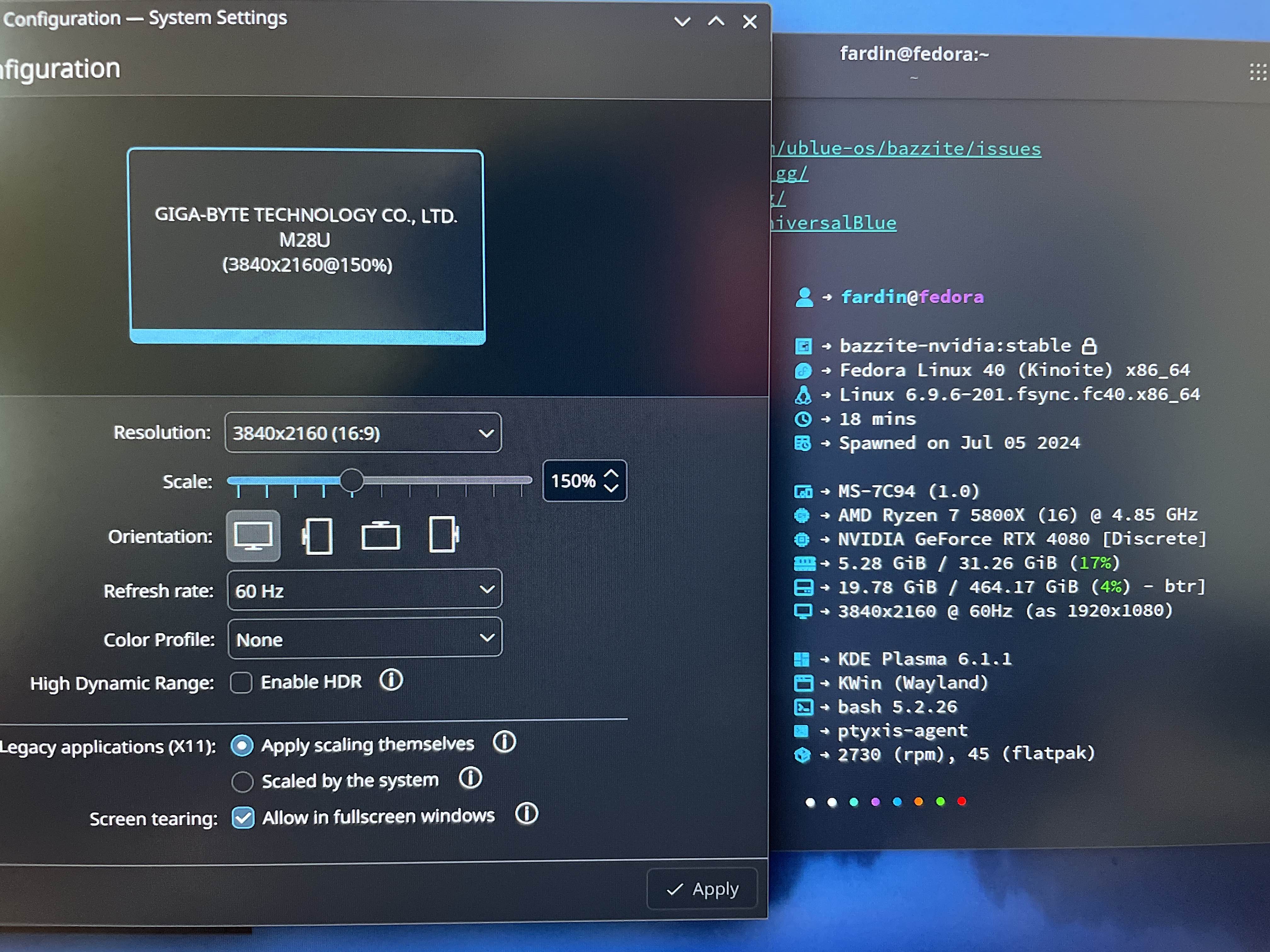
Task: Select Apply scaling themselves radio option
Action: 242,745
